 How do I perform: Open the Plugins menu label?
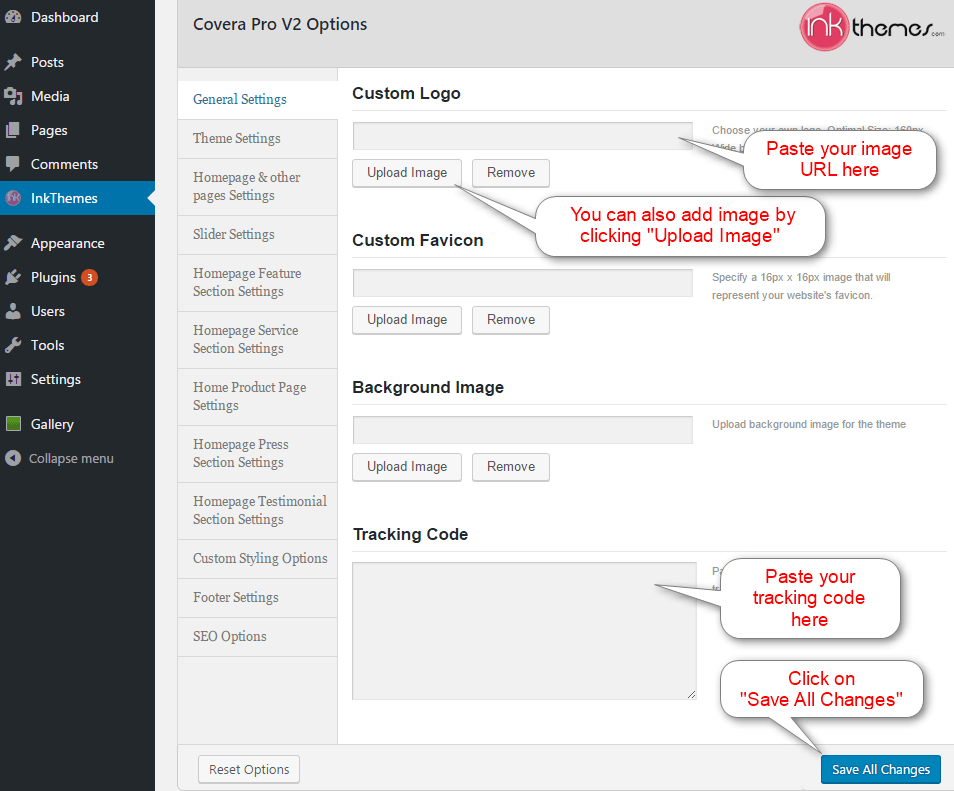pos(53,277)
